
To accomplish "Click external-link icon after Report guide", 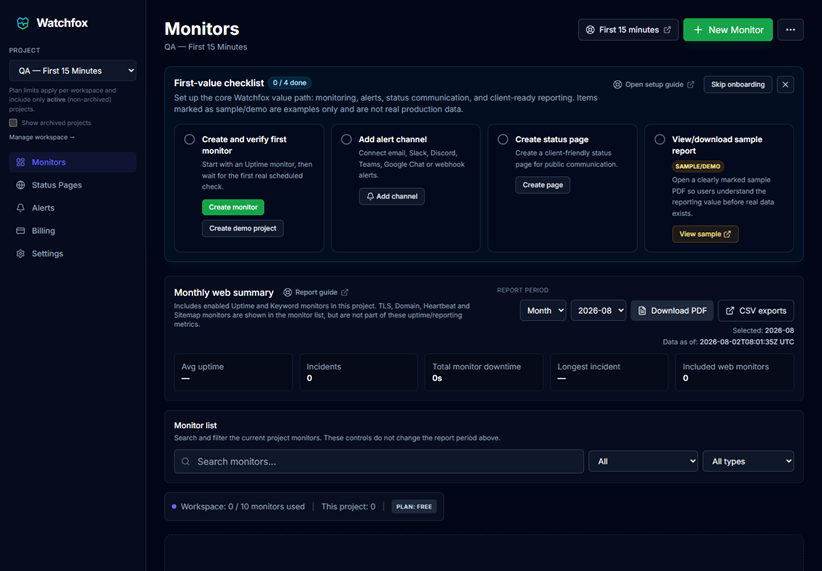I will (344, 293).
